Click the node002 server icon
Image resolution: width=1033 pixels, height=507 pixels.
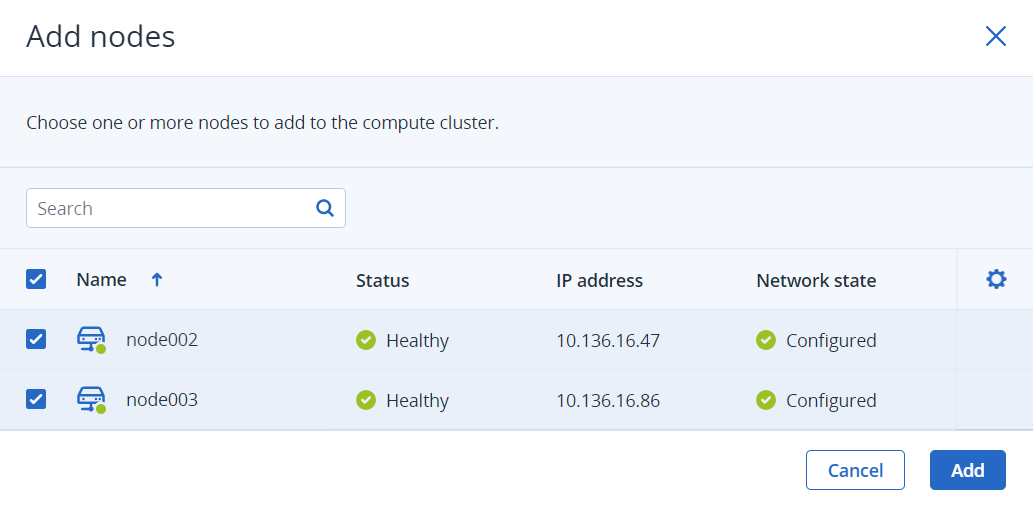pyautogui.click(x=91, y=340)
